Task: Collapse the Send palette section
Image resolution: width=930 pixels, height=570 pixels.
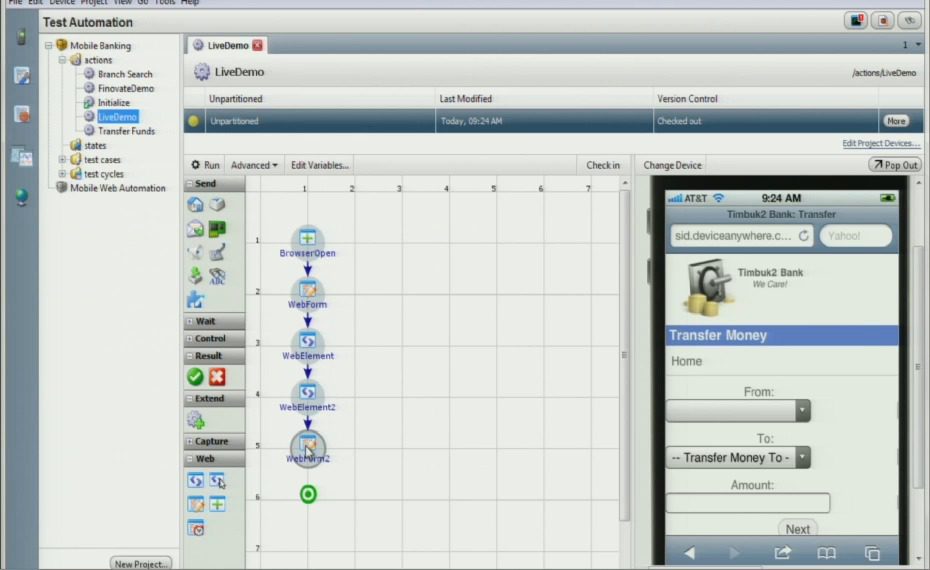Action: click(190, 184)
